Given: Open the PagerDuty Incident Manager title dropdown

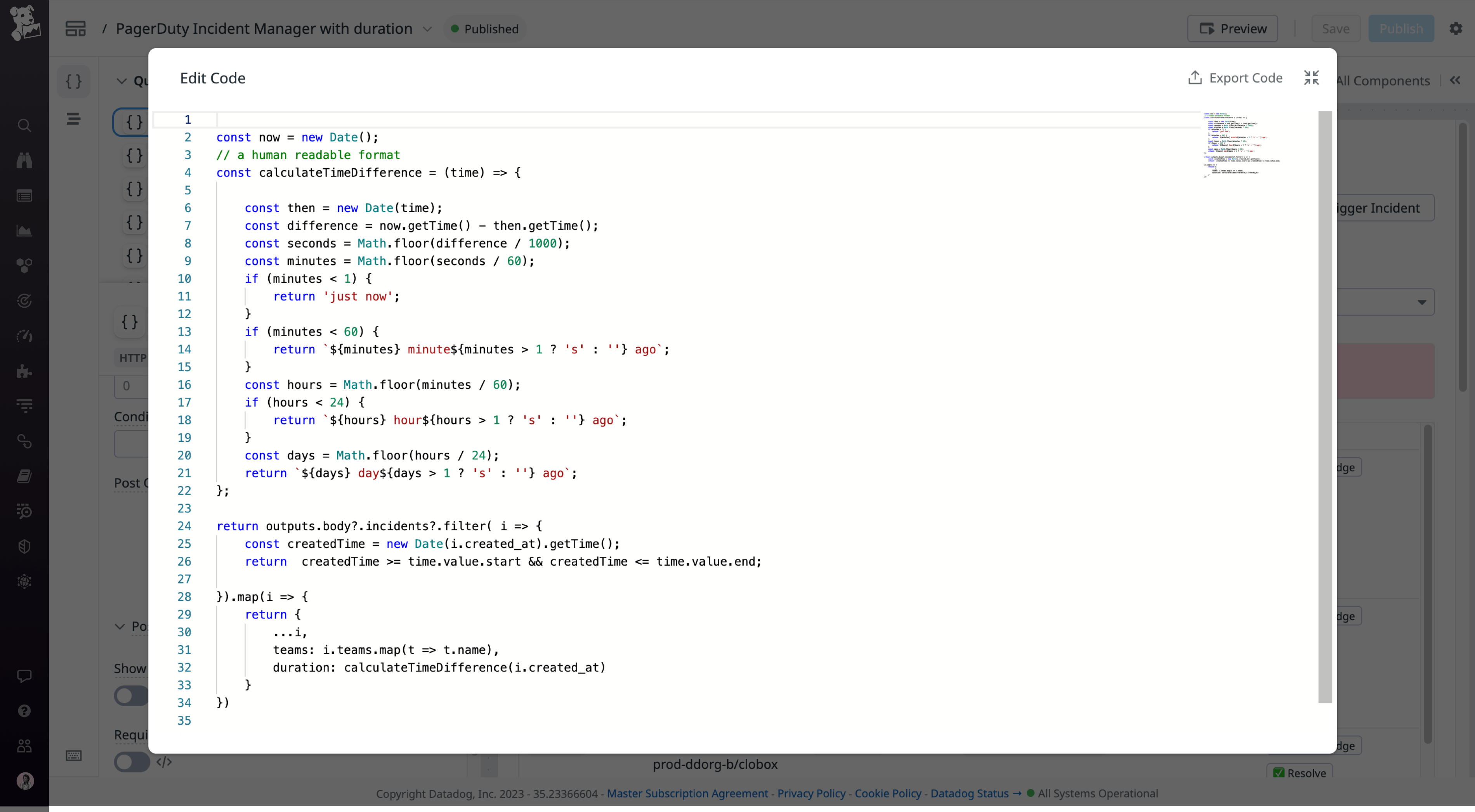Looking at the screenshot, I should click(427, 29).
